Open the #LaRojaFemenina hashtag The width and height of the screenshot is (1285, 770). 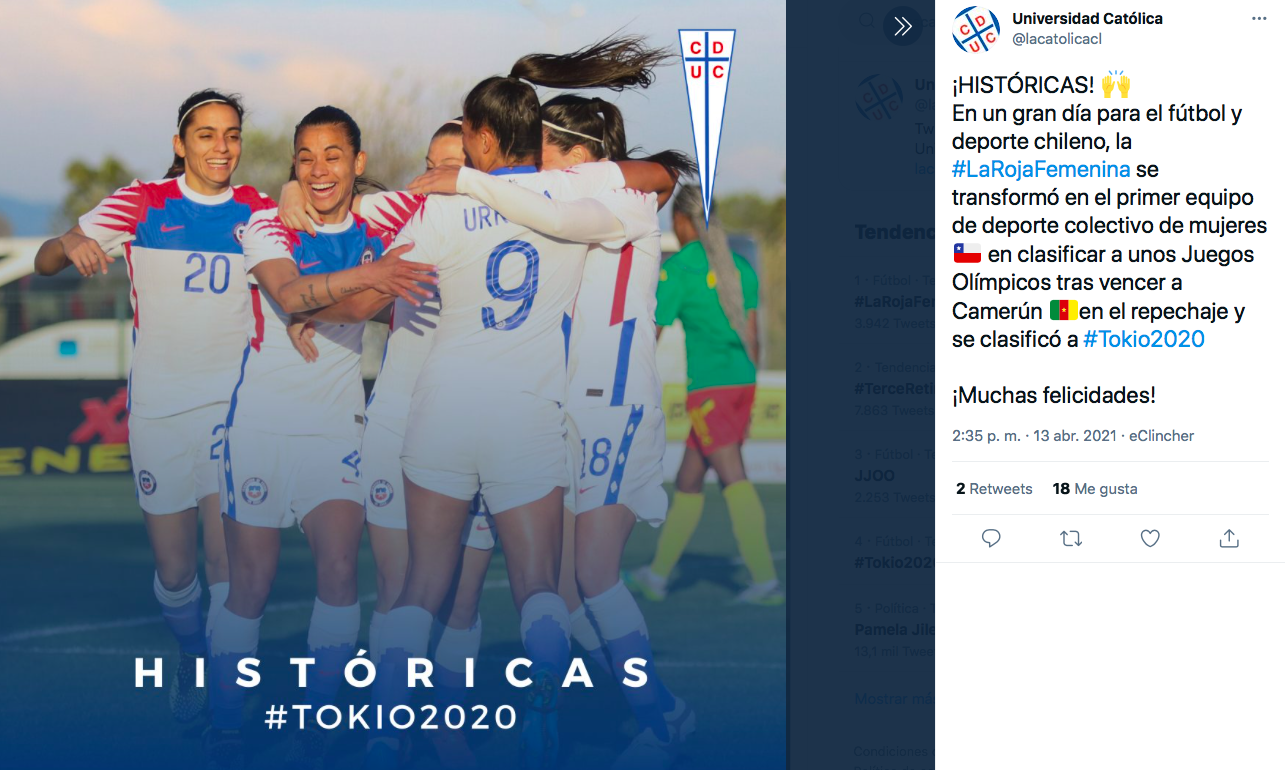(x=1041, y=169)
